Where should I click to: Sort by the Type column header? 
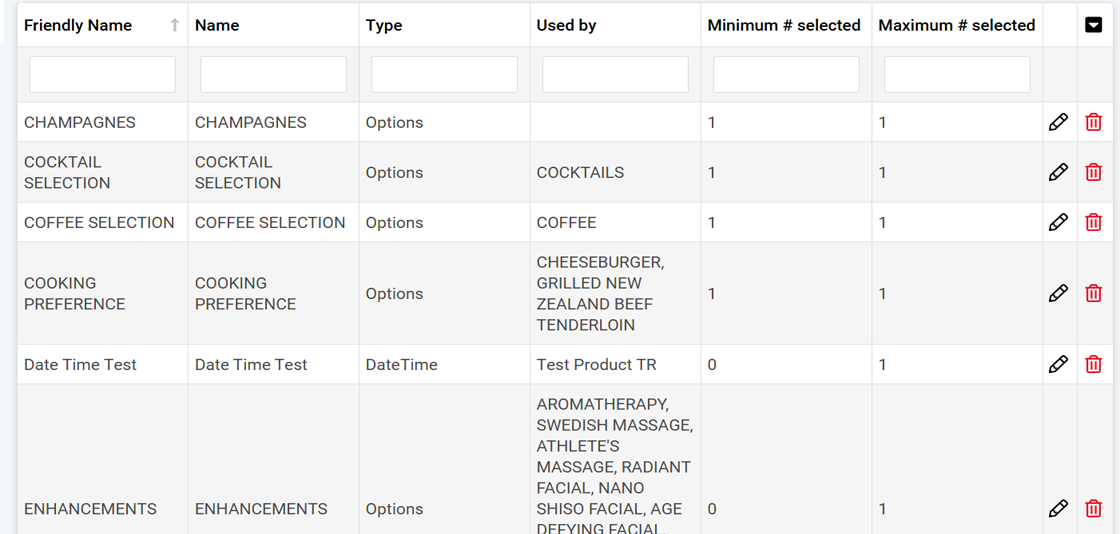coord(384,26)
